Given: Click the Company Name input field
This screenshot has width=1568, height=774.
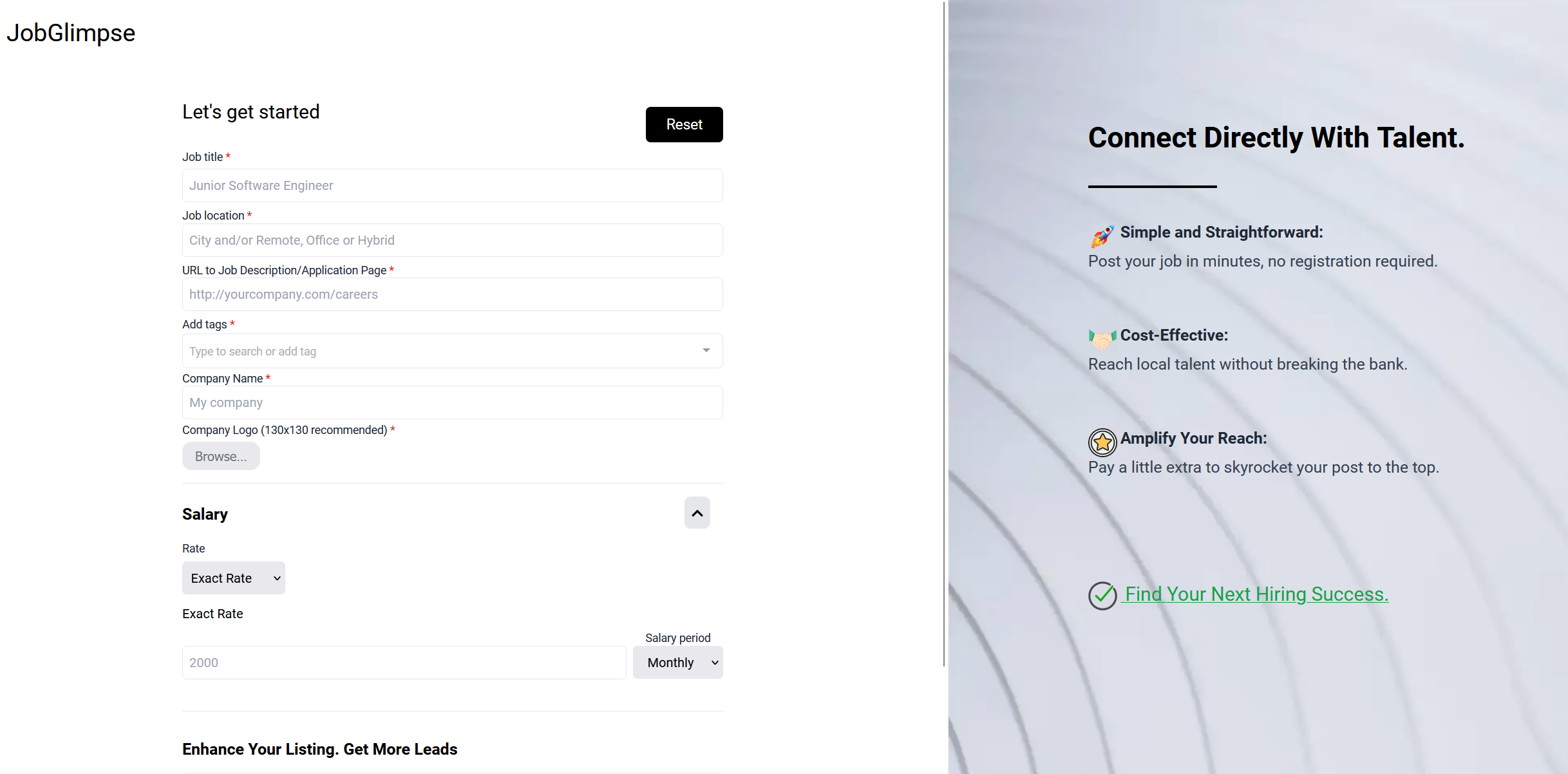Looking at the screenshot, I should tap(452, 402).
